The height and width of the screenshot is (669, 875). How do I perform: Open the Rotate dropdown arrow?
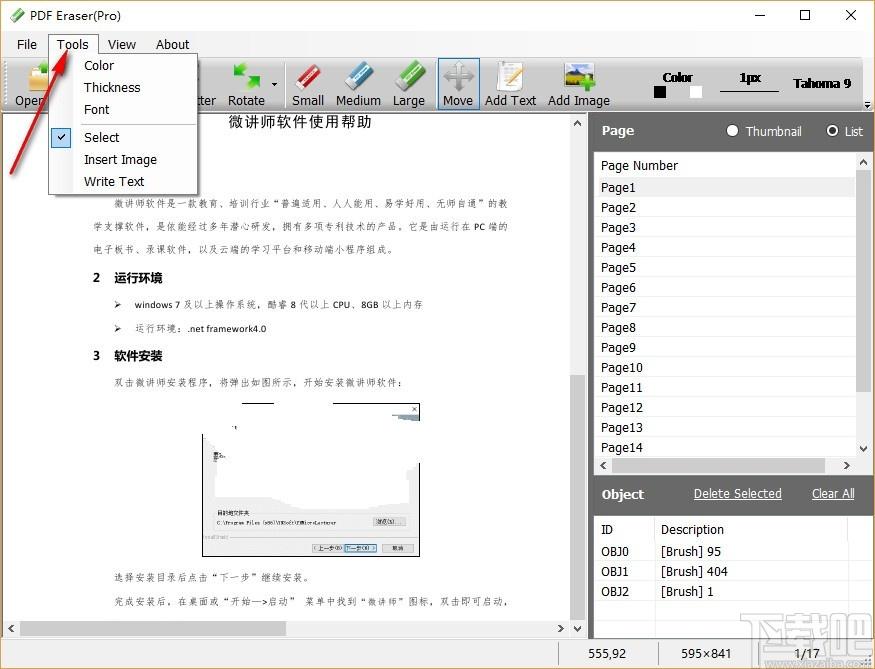tap(275, 84)
